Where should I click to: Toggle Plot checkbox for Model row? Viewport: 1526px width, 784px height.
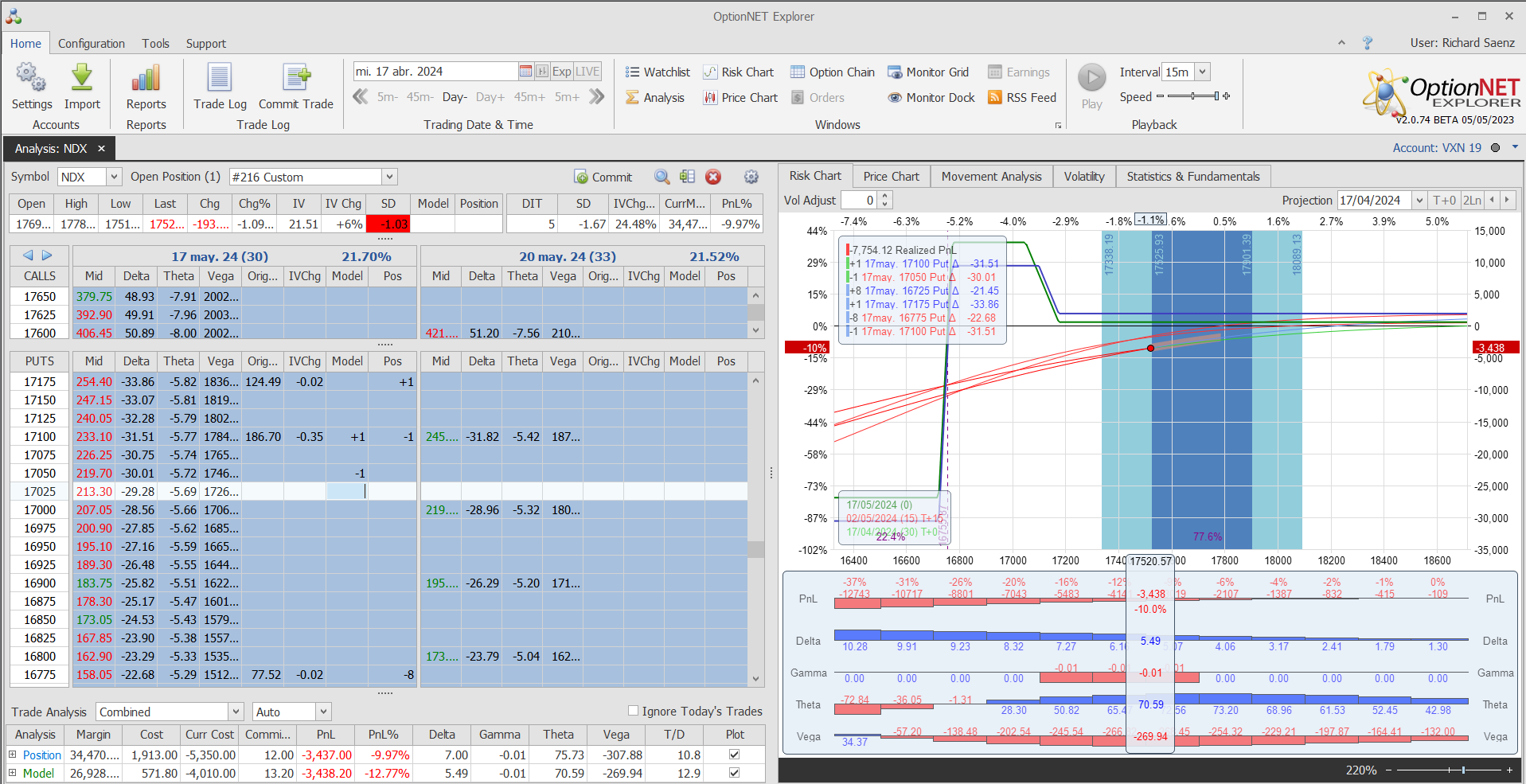point(734,773)
